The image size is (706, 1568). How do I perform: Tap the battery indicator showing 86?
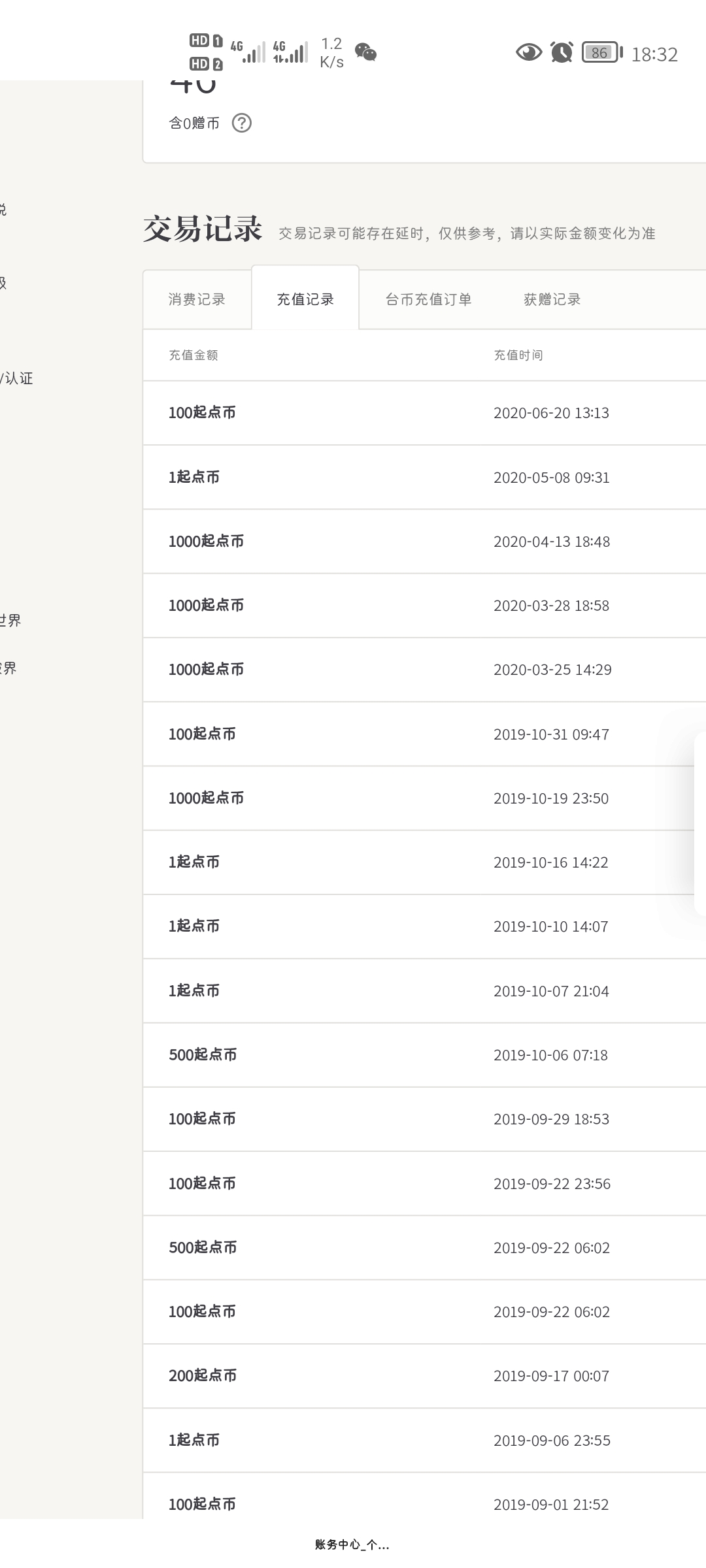click(602, 52)
